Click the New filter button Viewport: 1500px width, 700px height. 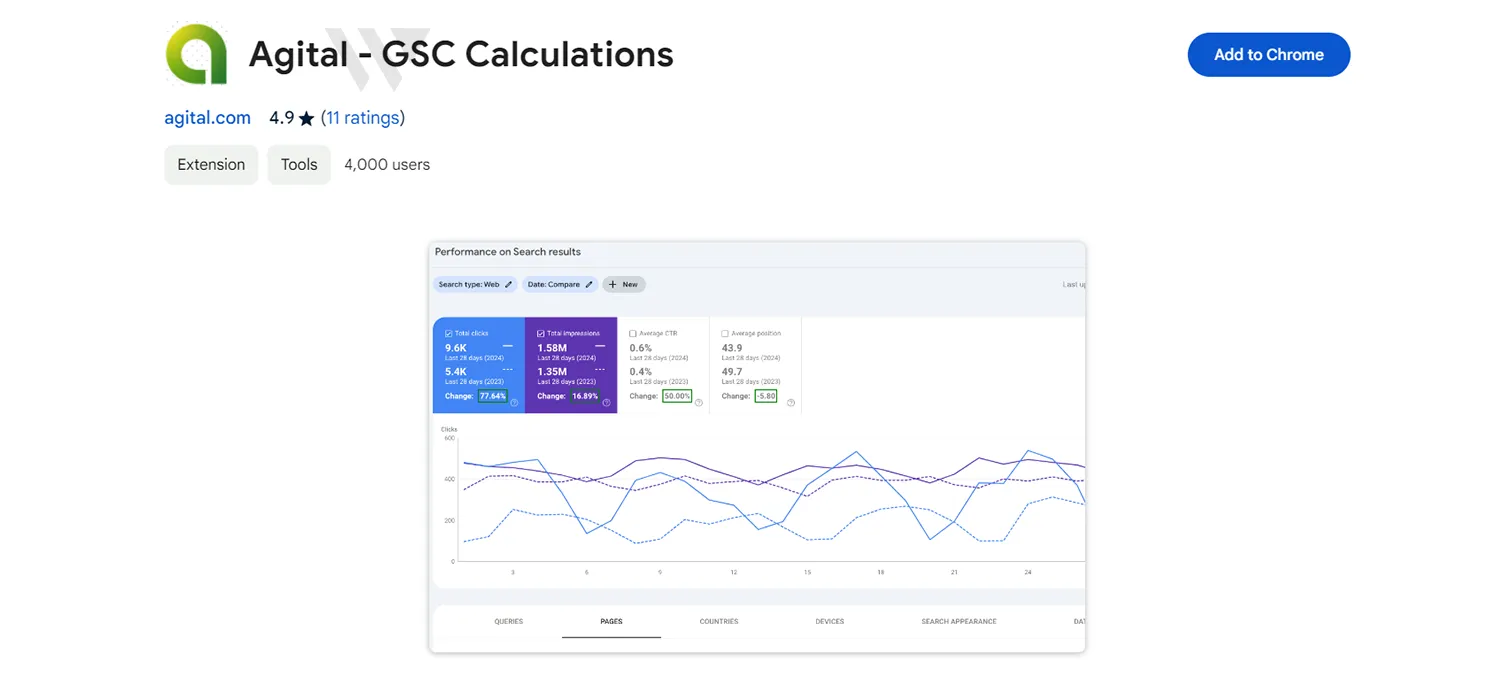coord(624,284)
